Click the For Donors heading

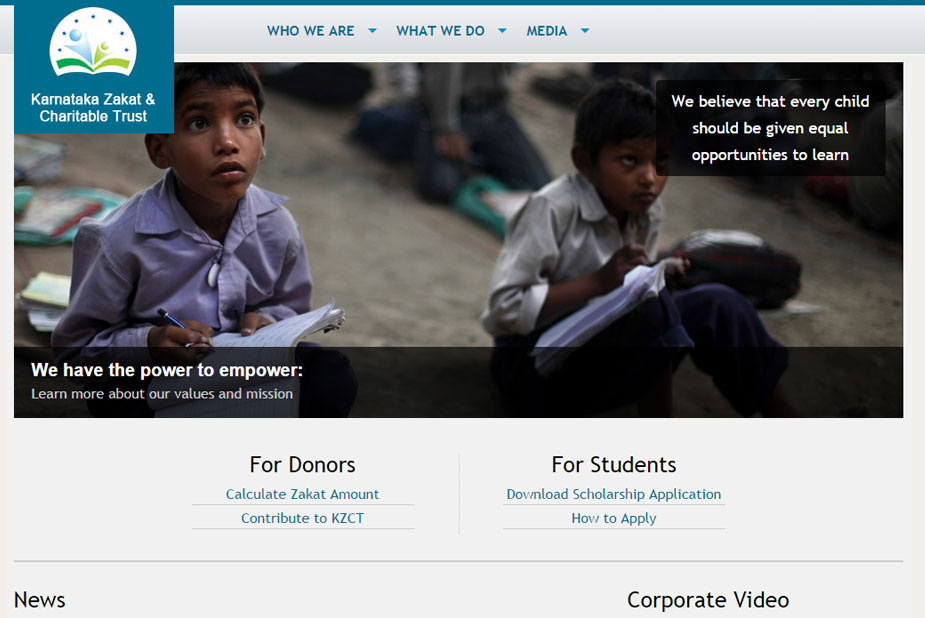[x=302, y=465]
